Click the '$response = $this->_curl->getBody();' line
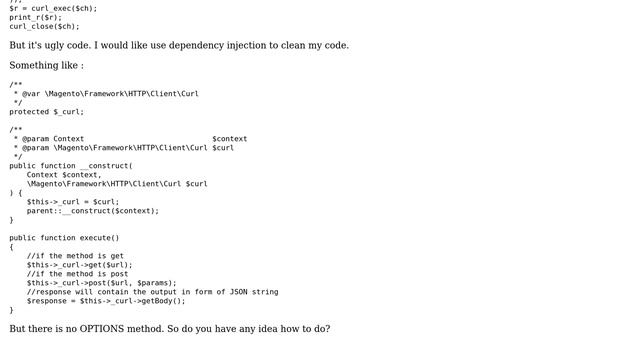Screen dimensions: 640x360 click(x=106, y=301)
